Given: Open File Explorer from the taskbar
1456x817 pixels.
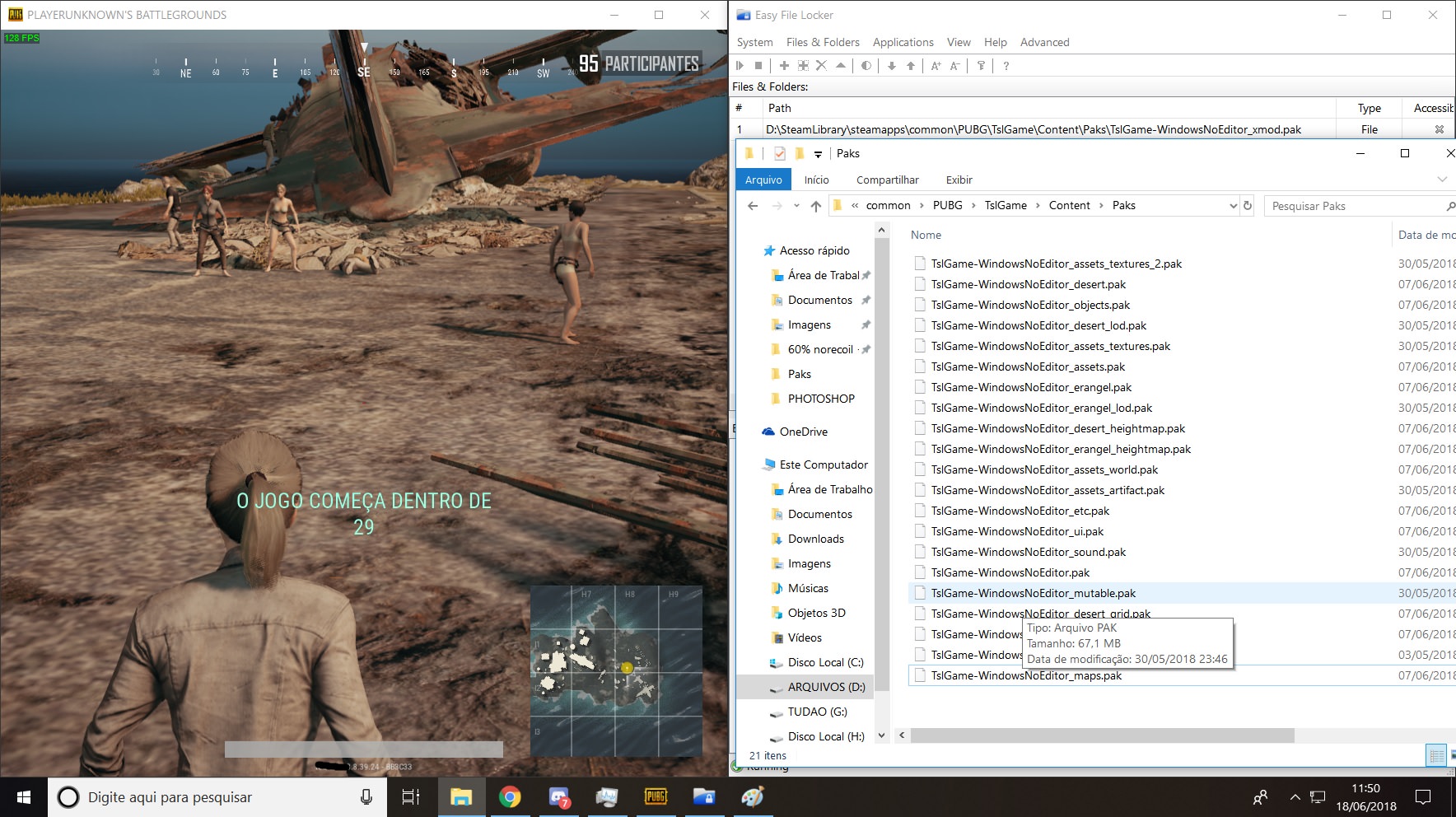Looking at the screenshot, I should point(461,796).
